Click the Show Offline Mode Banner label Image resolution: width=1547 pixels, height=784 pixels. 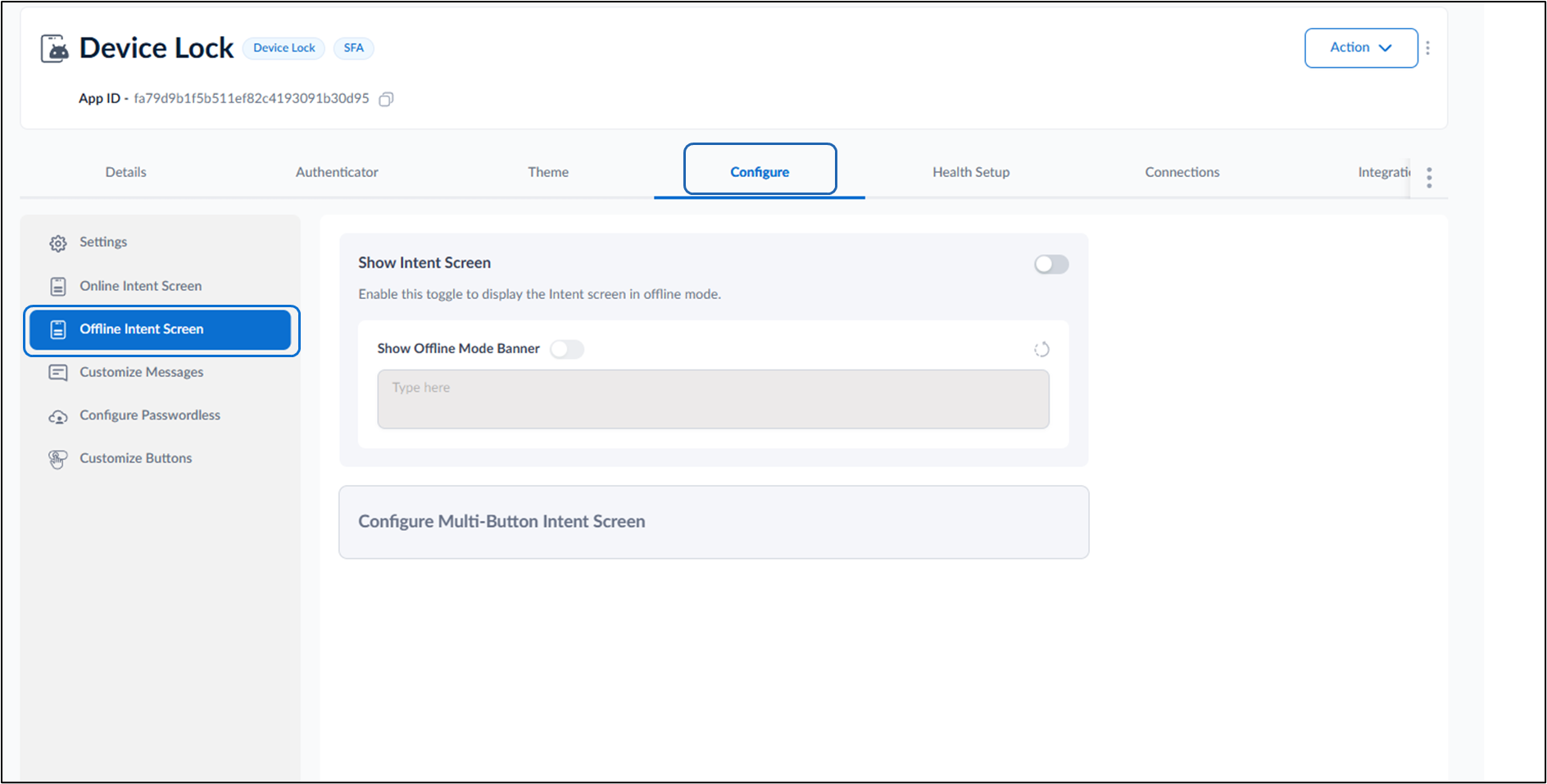[458, 349]
